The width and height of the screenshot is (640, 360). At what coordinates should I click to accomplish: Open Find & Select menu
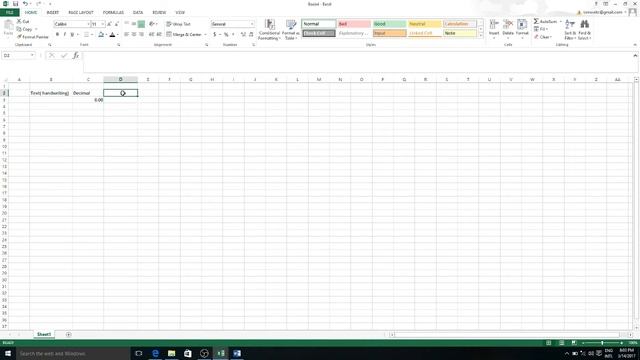[x=584, y=29]
